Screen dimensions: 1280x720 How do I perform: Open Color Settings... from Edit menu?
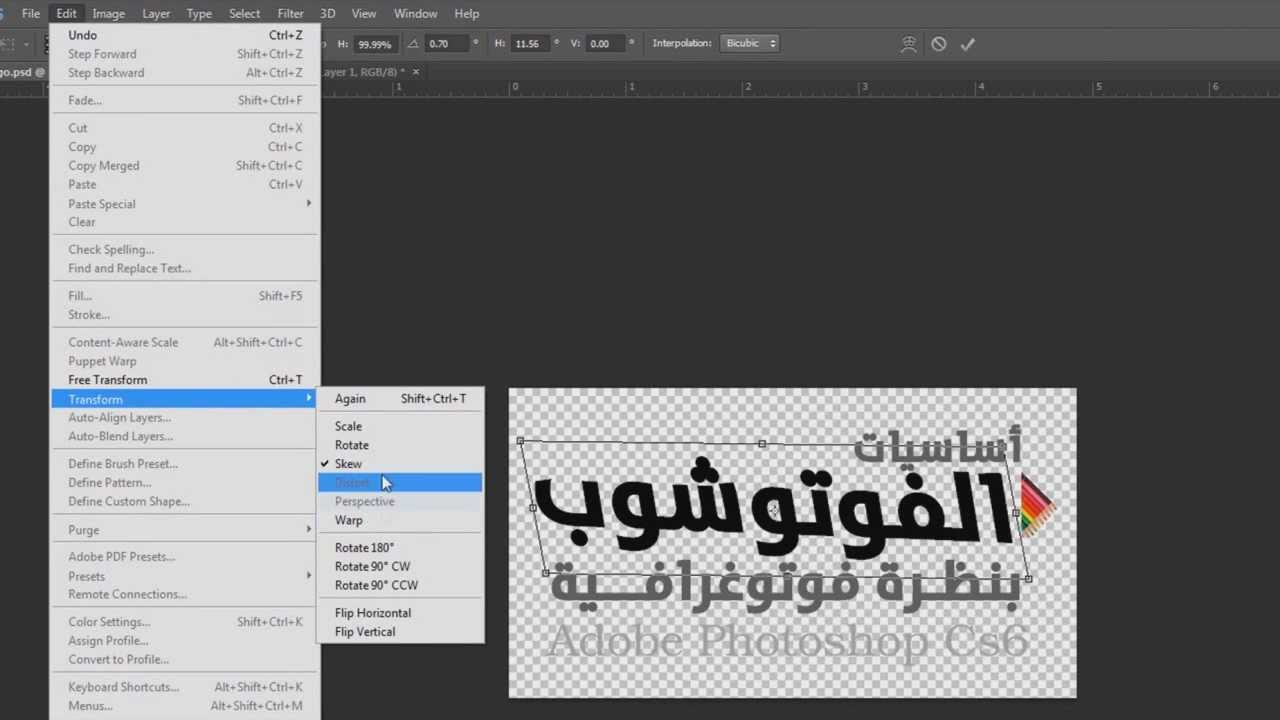pyautogui.click(x=185, y=622)
